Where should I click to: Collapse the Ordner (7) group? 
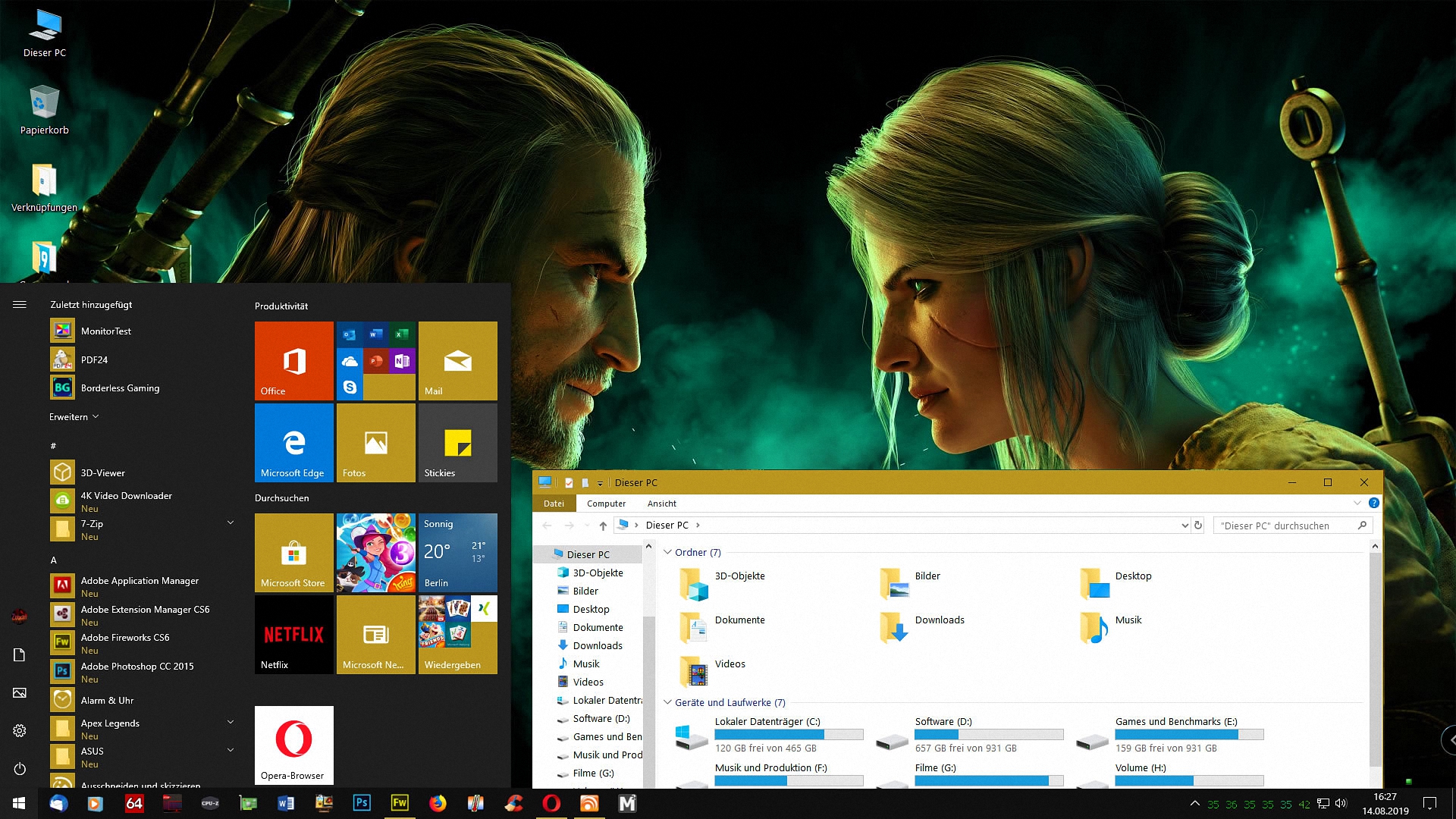[x=667, y=552]
